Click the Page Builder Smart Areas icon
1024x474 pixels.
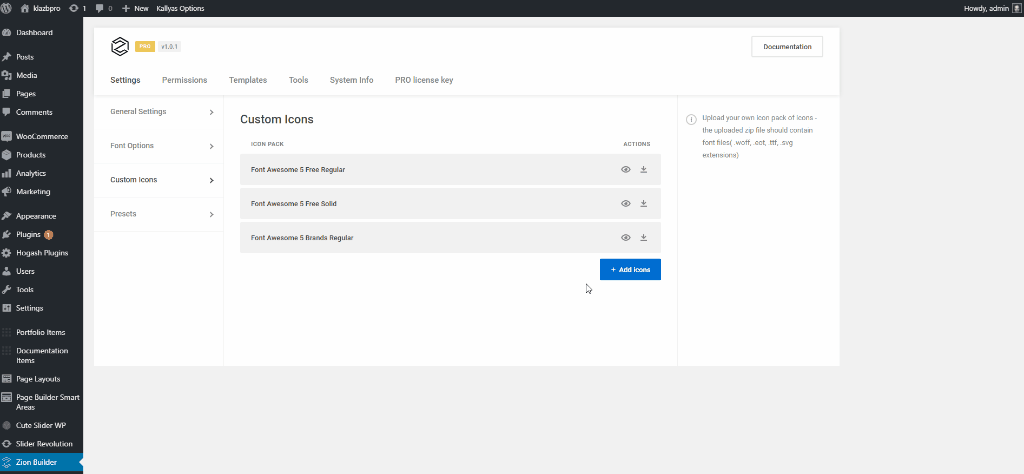pyautogui.click(x=7, y=397)
